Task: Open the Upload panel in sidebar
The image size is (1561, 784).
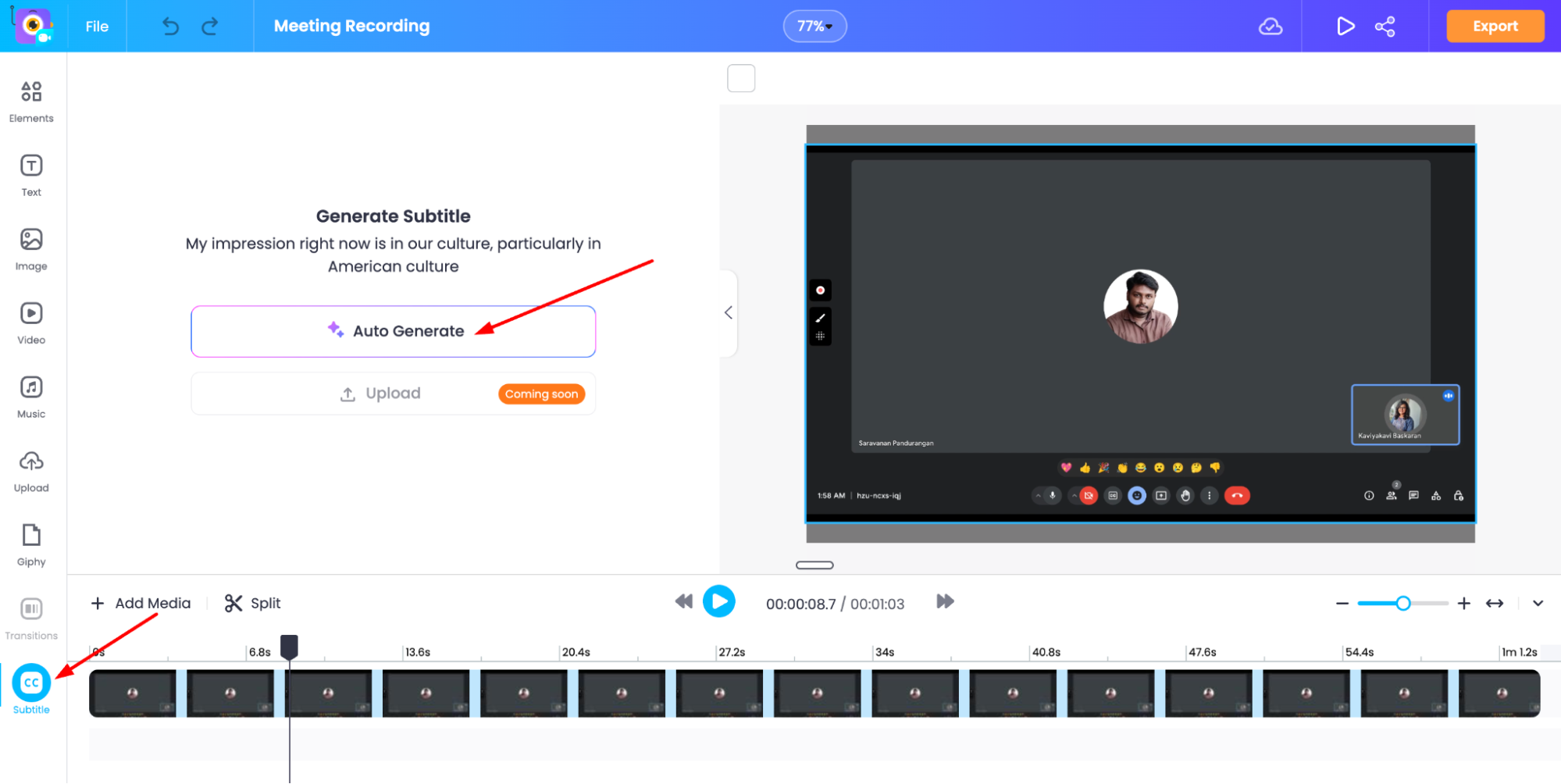Action: (31, 471)
